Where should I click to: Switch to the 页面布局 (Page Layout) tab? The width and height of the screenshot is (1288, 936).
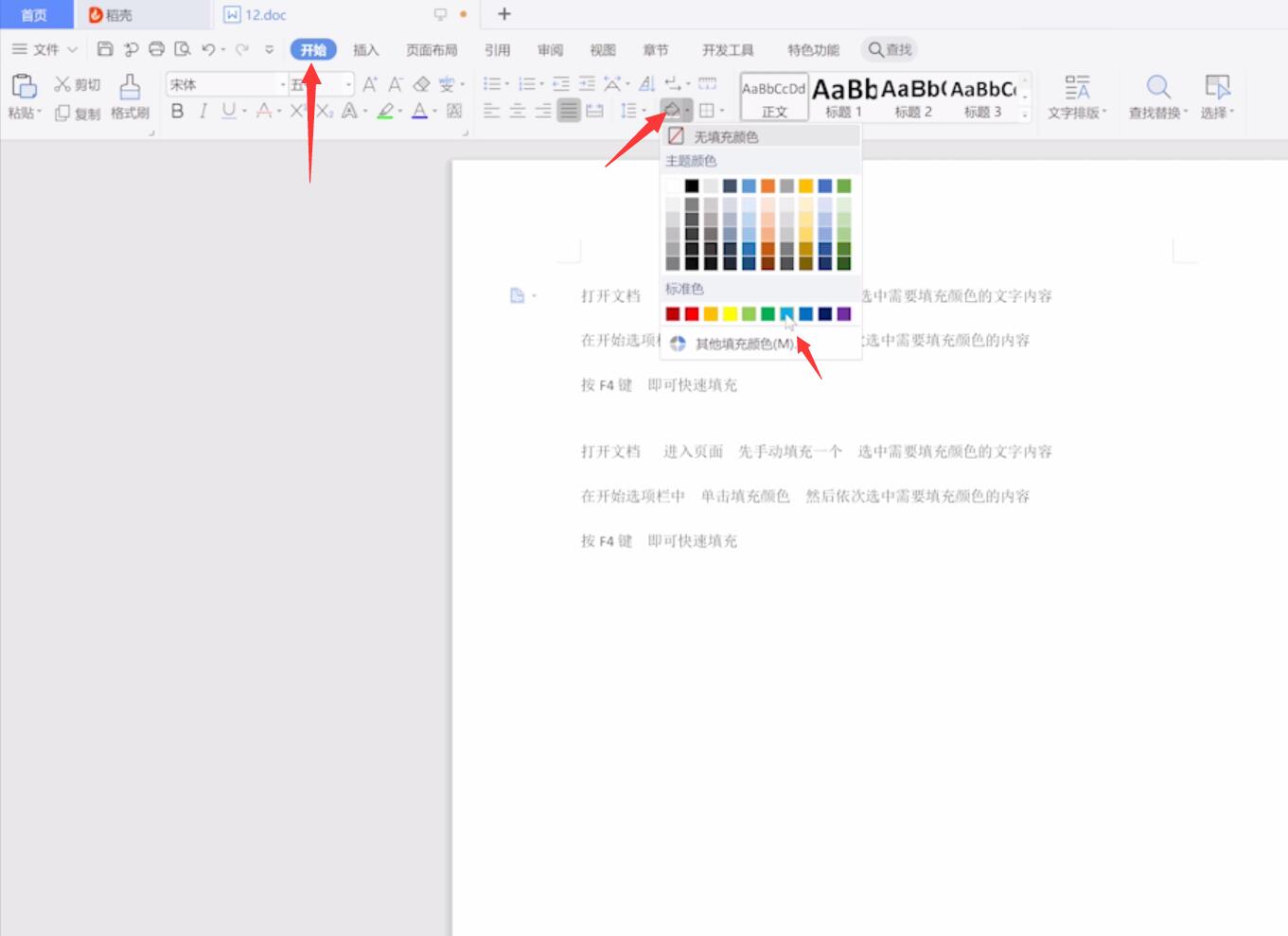tap(432, 50)
